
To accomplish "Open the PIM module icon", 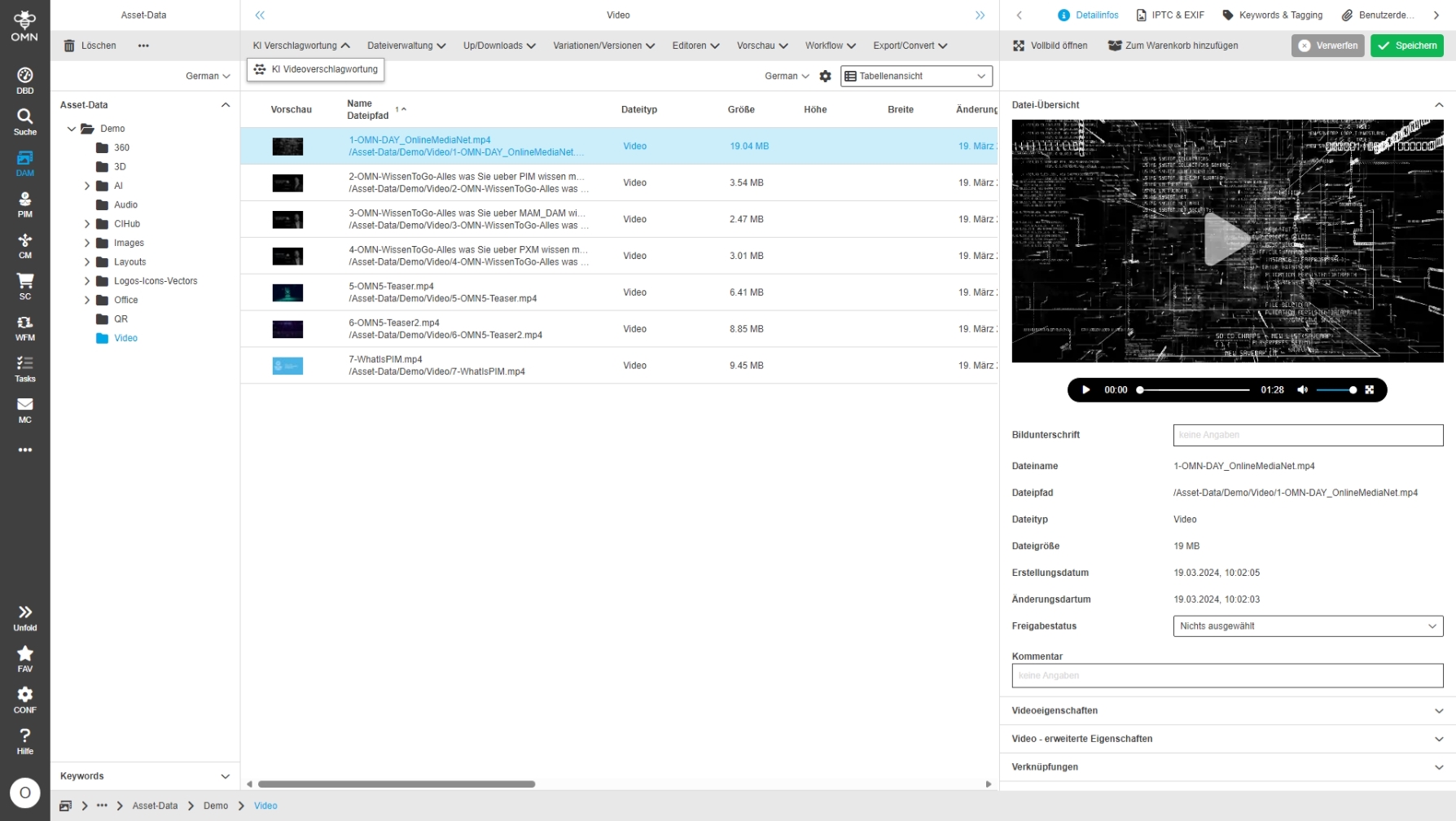I will [x=24, y=204].
